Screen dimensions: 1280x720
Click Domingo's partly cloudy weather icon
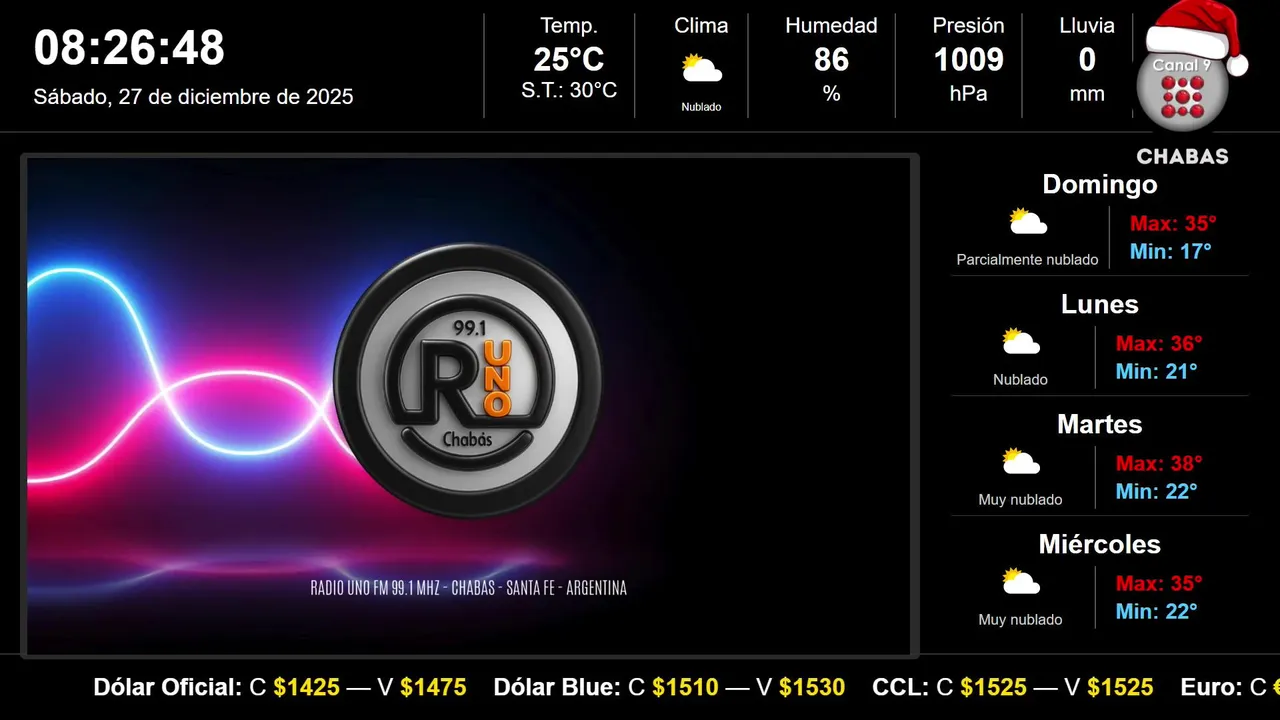1027,222
